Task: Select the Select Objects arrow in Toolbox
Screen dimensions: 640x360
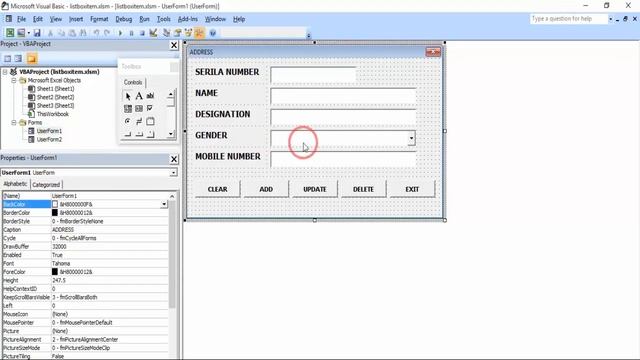Action: click(x=128, y=96)
